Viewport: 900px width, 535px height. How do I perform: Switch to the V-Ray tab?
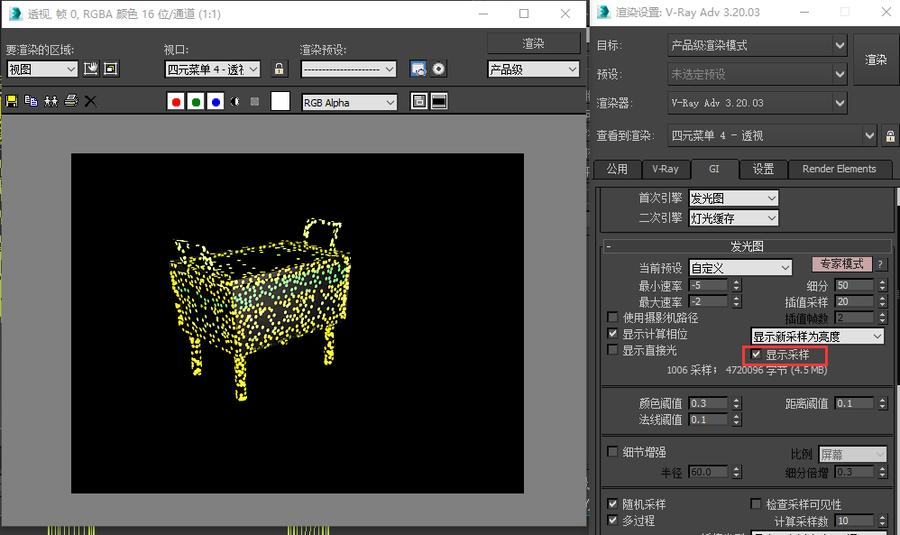point(665,169)
